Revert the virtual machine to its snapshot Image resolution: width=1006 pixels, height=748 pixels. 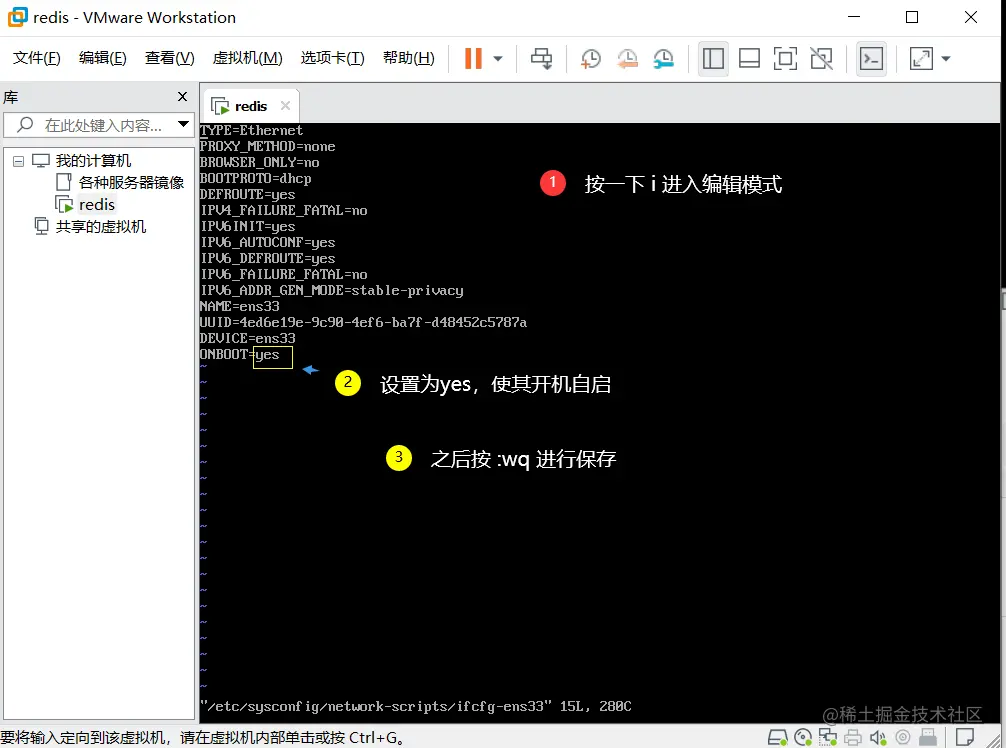coord(628,58)
